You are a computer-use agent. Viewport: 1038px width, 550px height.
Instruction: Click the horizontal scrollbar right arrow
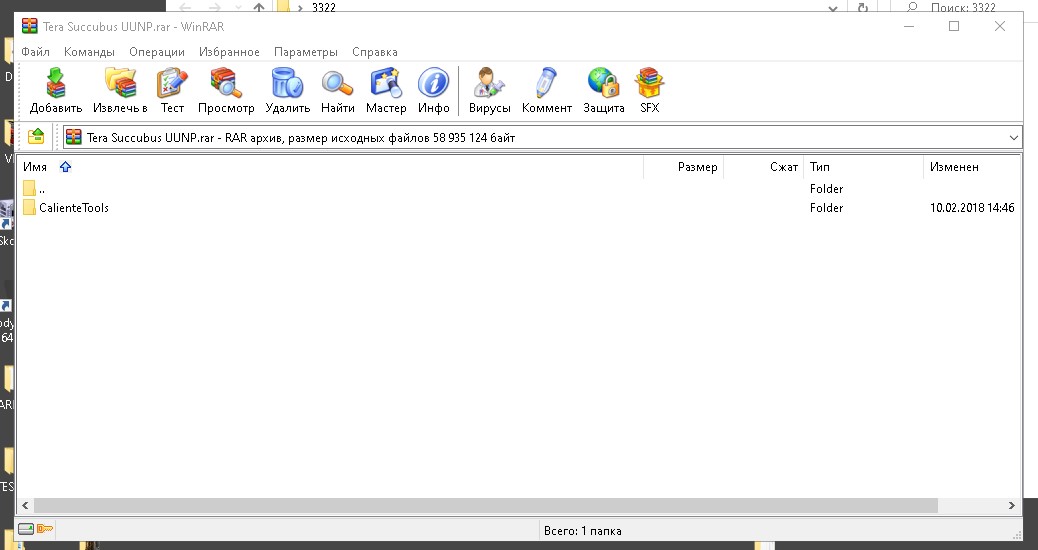[1012, 505]
